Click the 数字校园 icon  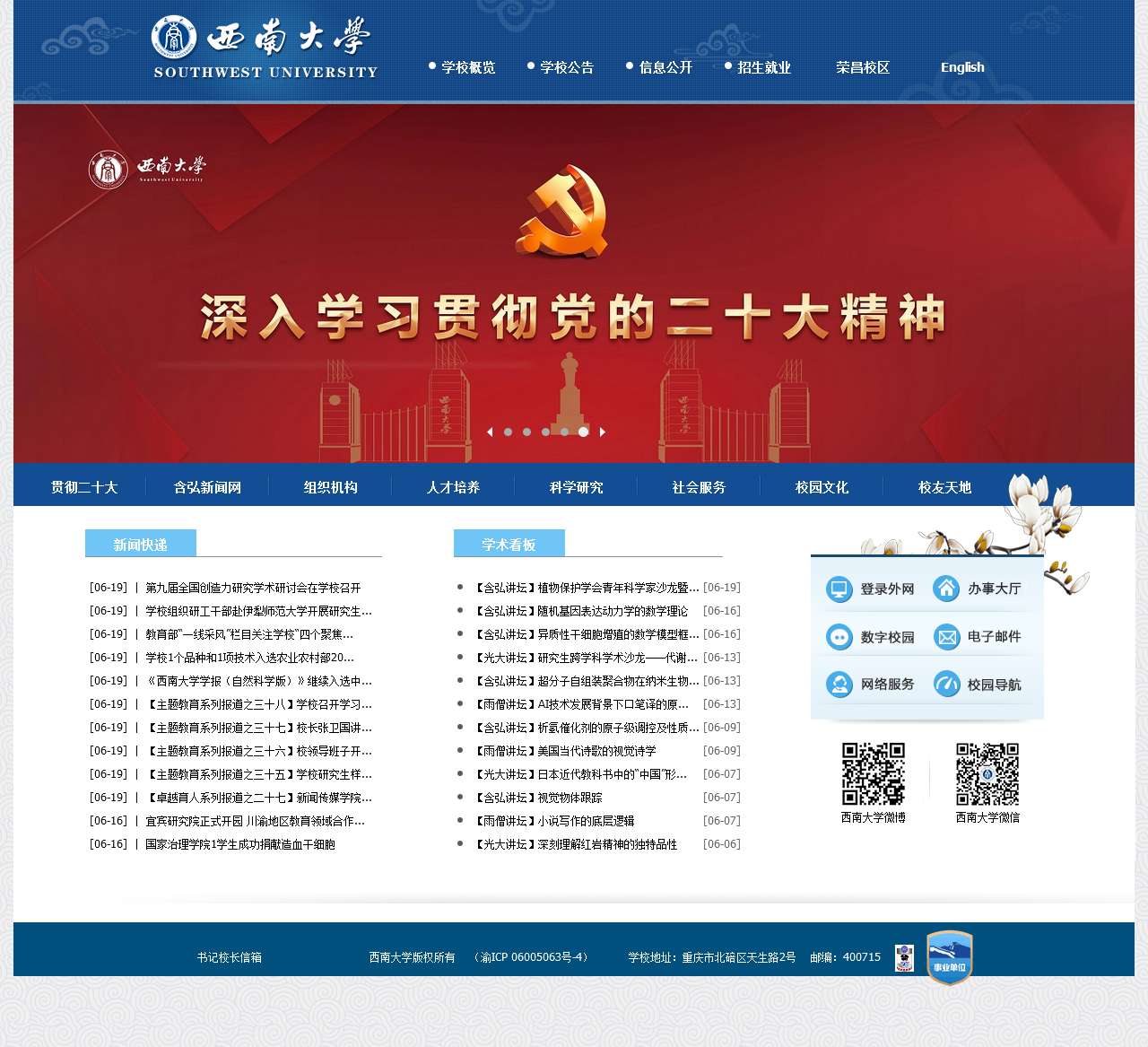pyautogui.click(x=839, y=636)
